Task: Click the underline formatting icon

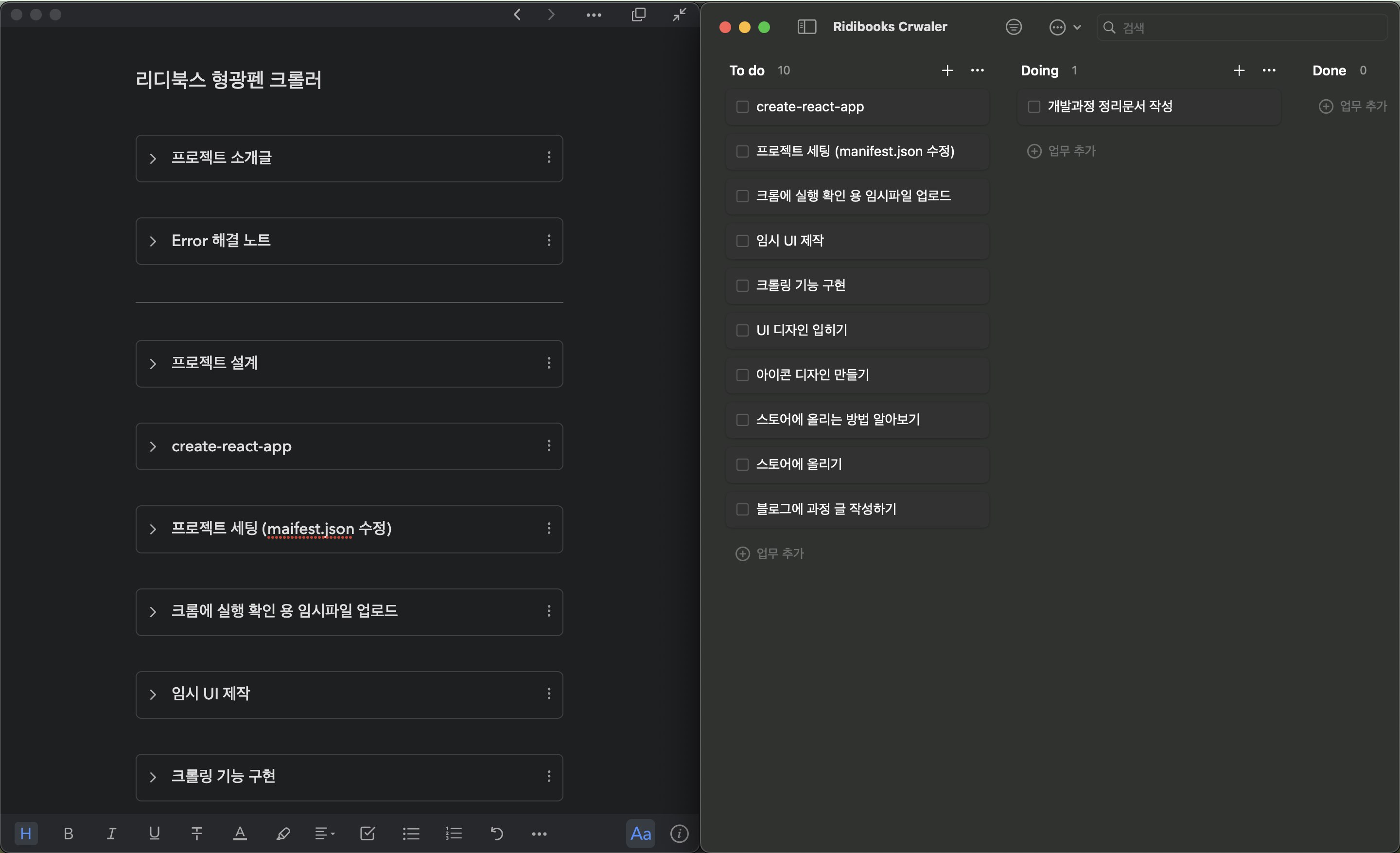Action: (154, 833)
